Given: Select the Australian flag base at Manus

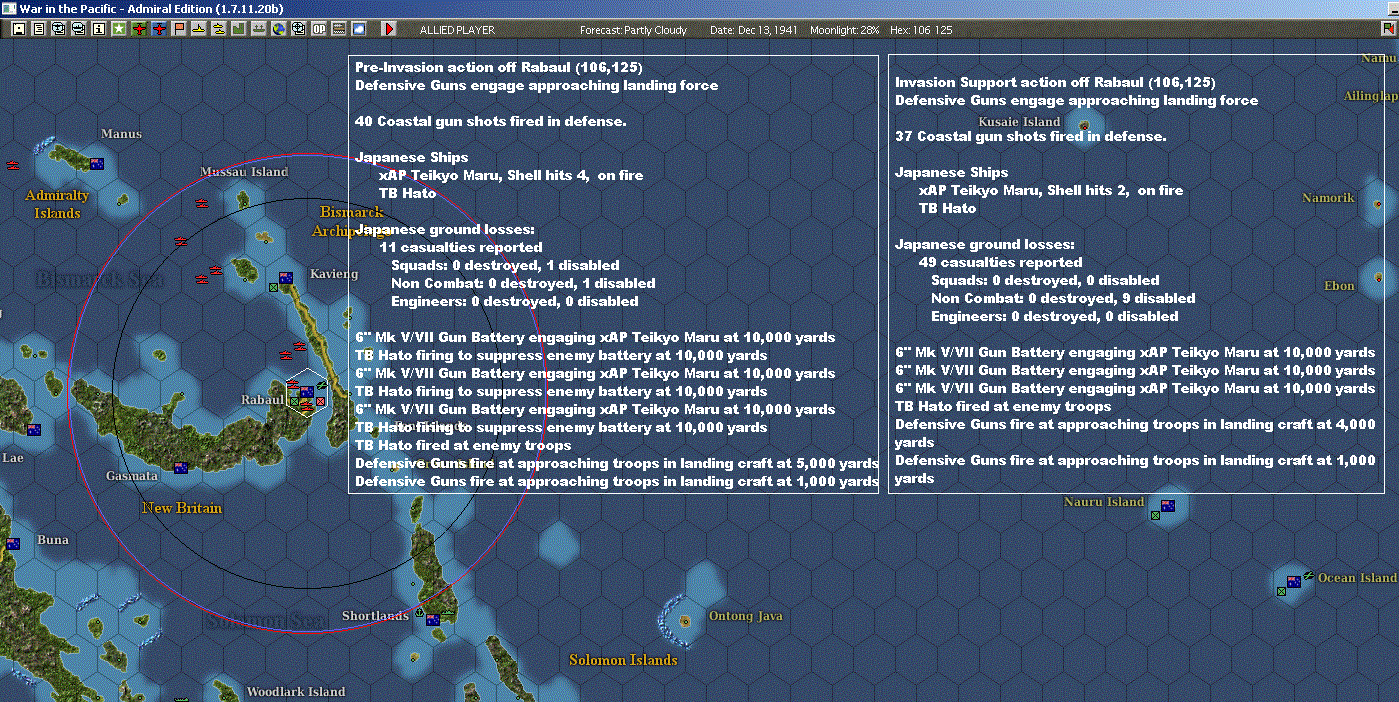Looking at the screenshot, I should coord(97,164).
